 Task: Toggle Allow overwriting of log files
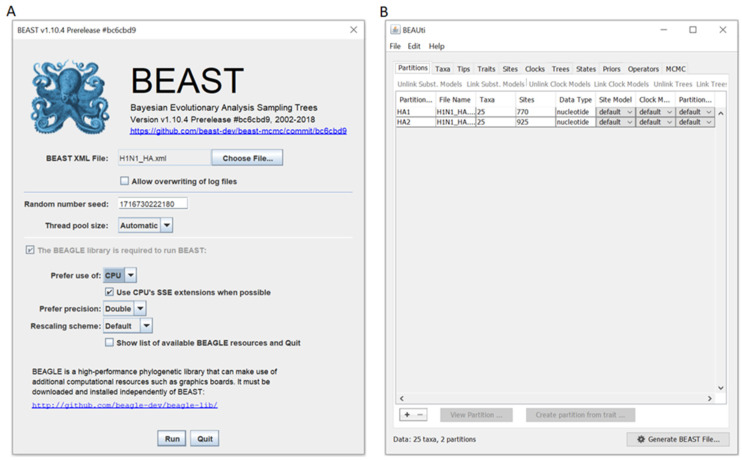coord(124,181)
